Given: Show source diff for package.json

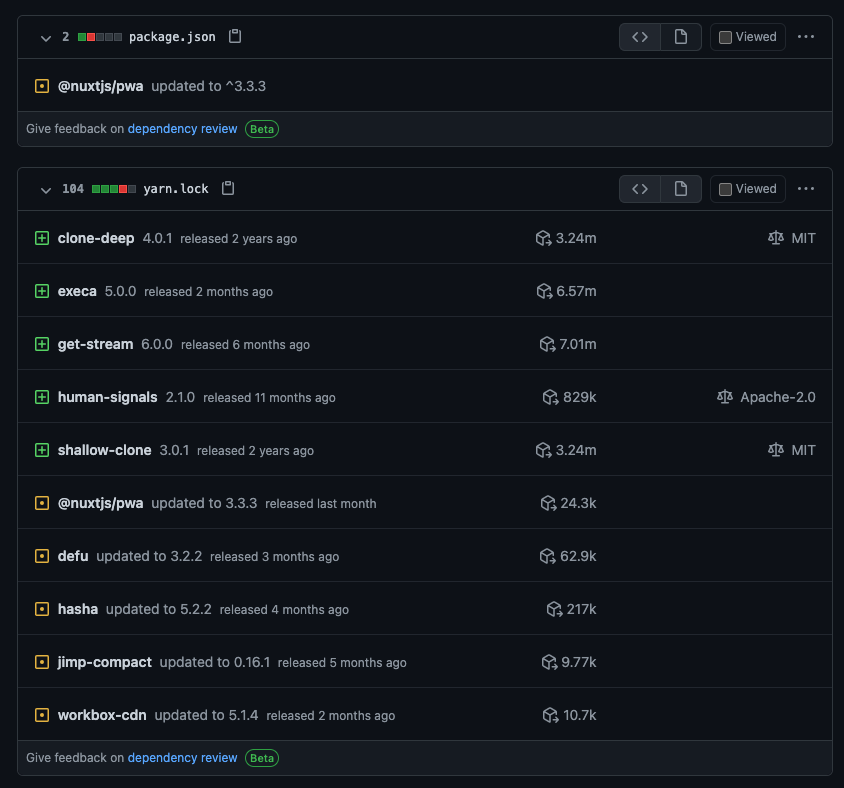Looking at the screenshot, I should click(x=639, y=37).
